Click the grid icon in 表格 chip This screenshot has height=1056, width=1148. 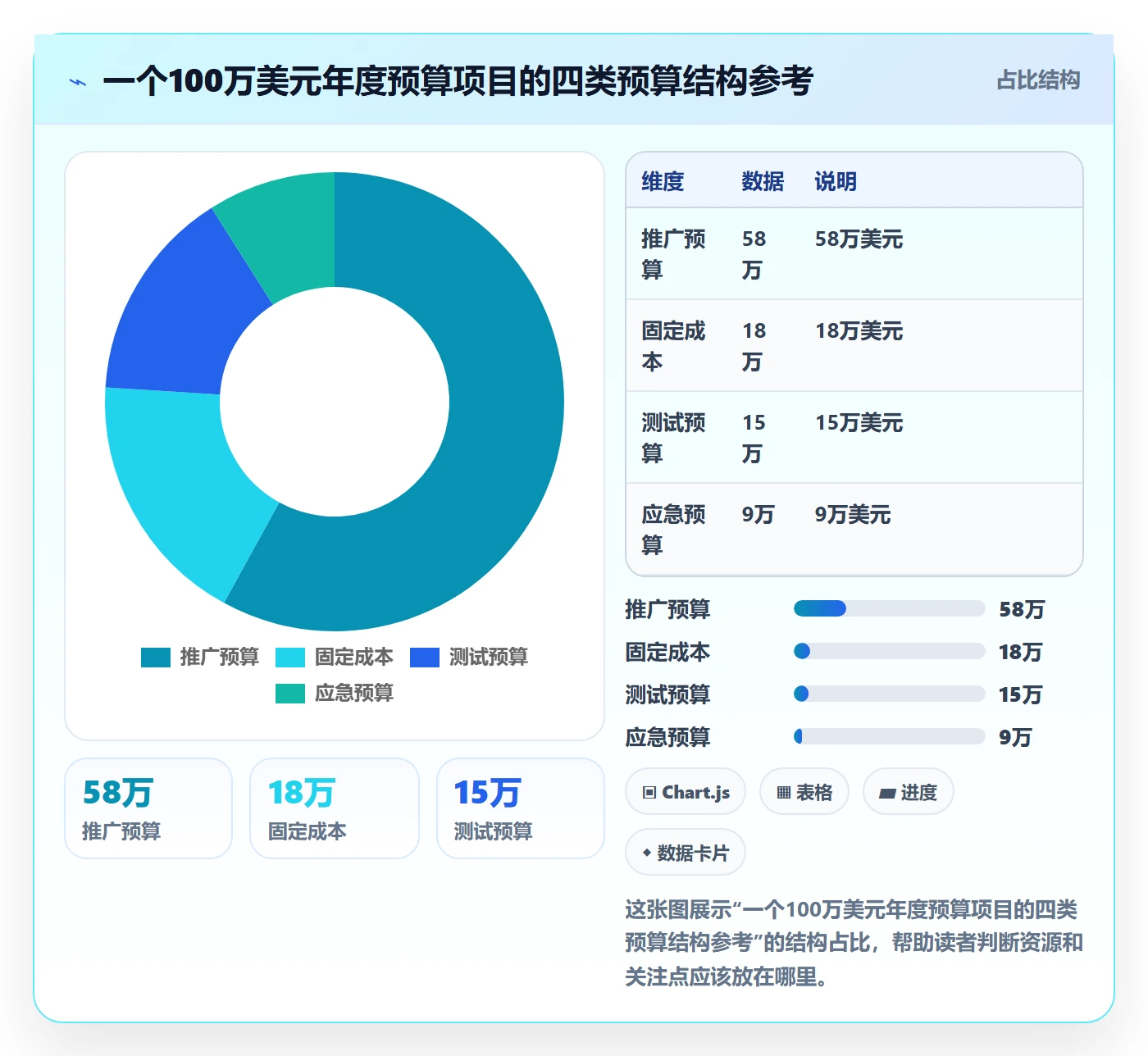[x=784, y=793]
